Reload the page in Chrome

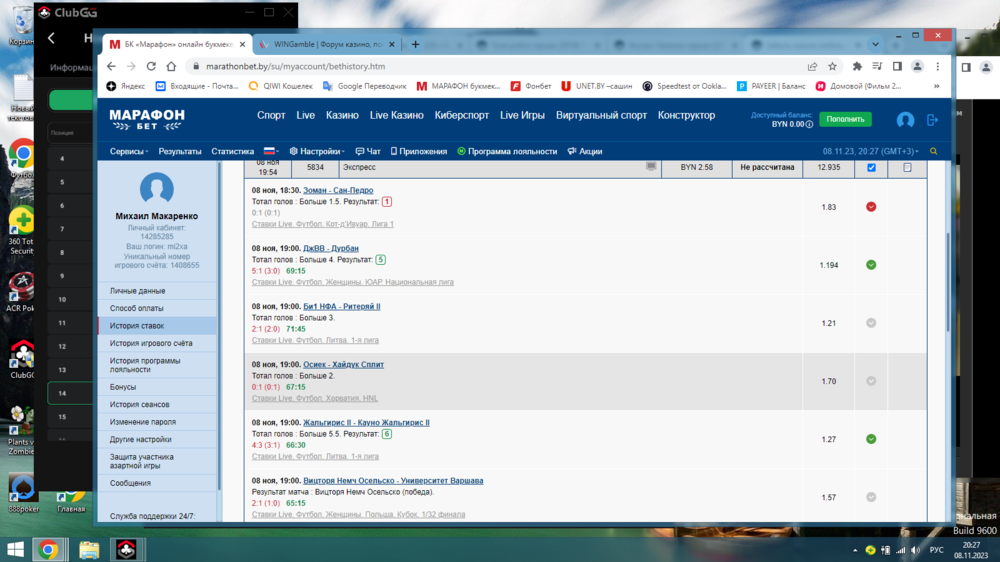pyautogui.click(x=151, y=67)
